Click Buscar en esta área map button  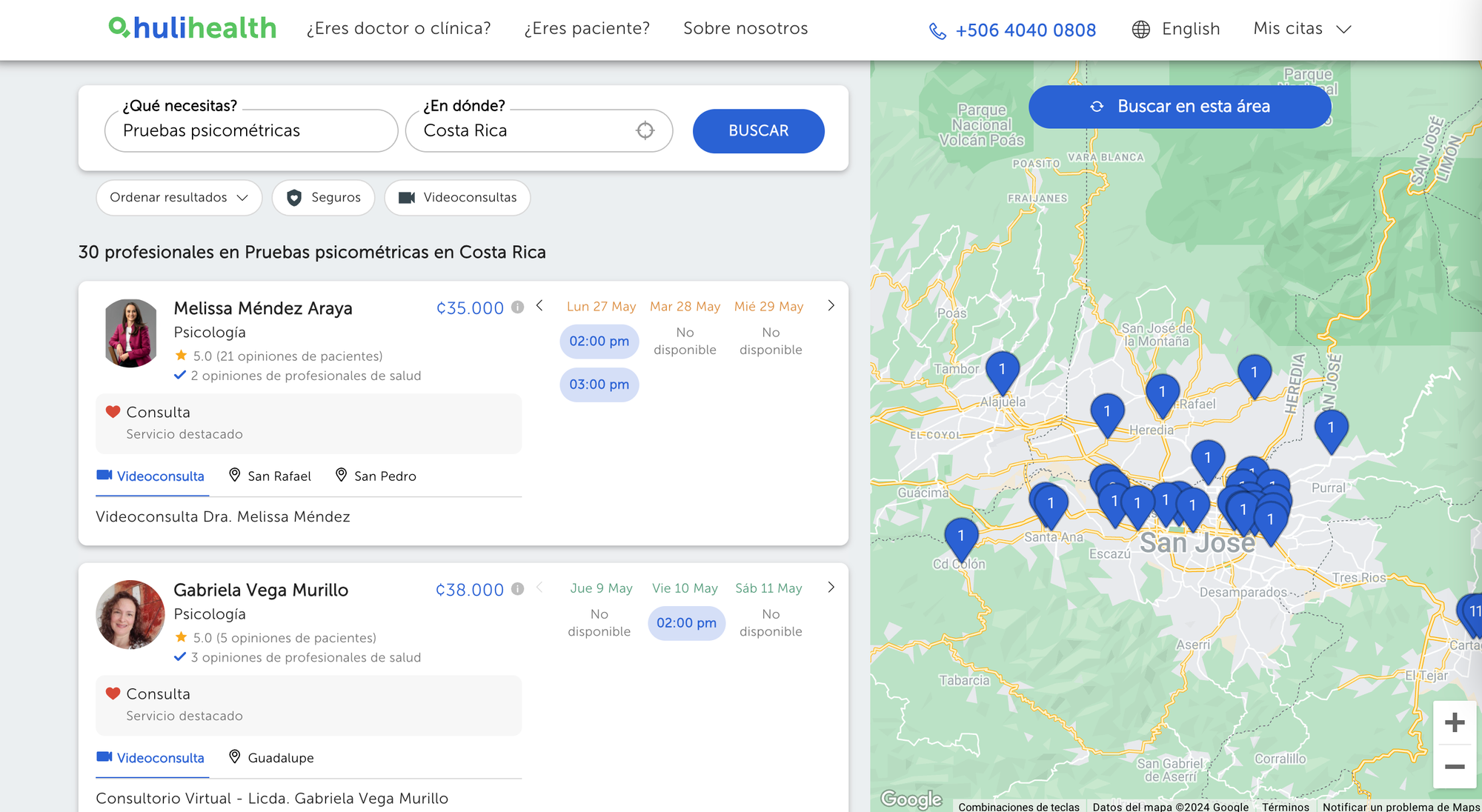pyautogui.click(x=1180, y=107)
